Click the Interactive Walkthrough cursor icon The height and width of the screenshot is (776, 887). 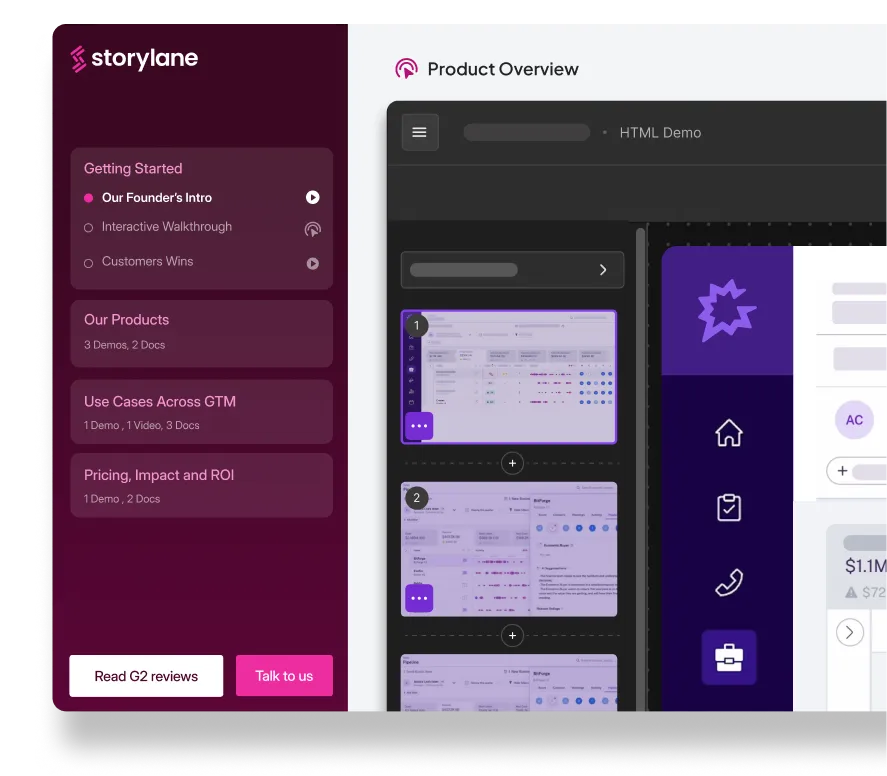pos(312,230)
